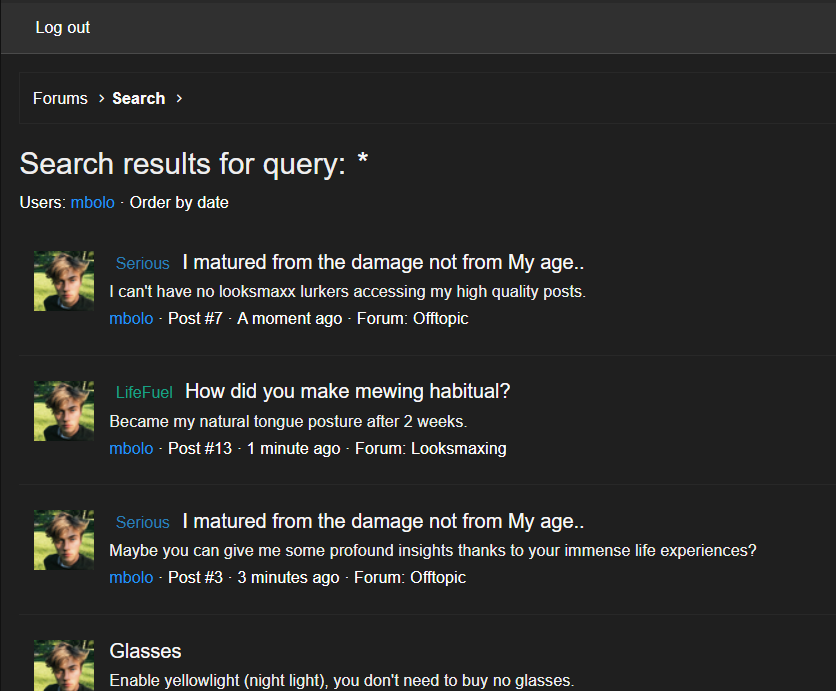The width and height of the screenshot is (836, 691).
Task: Select the LifeFuel prefix tag
Action: coord(144,392)
